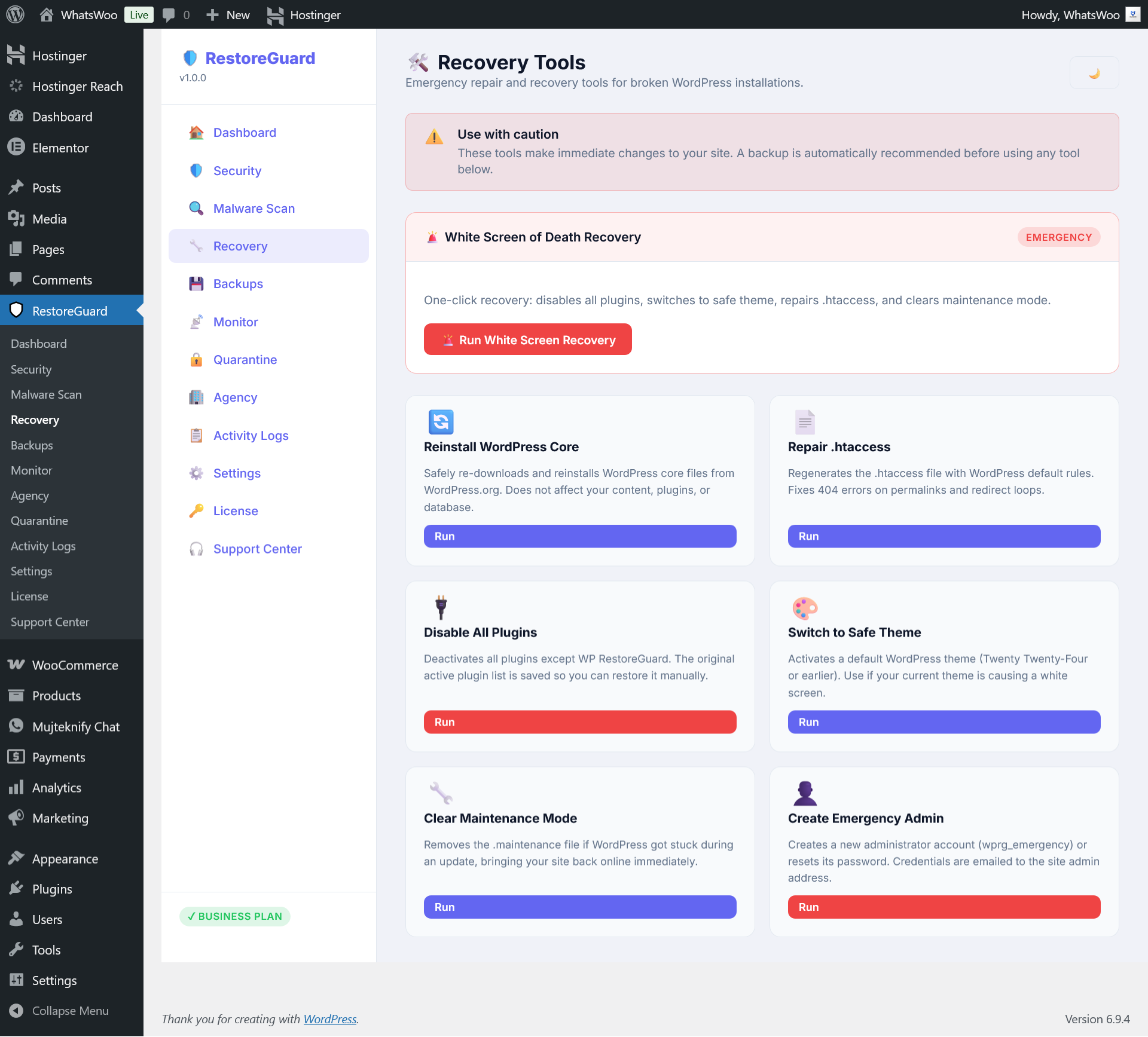This screenshot has height=1037, width=1148.
Task: Click the New content plus icon
Action: [x=212, y=15]
